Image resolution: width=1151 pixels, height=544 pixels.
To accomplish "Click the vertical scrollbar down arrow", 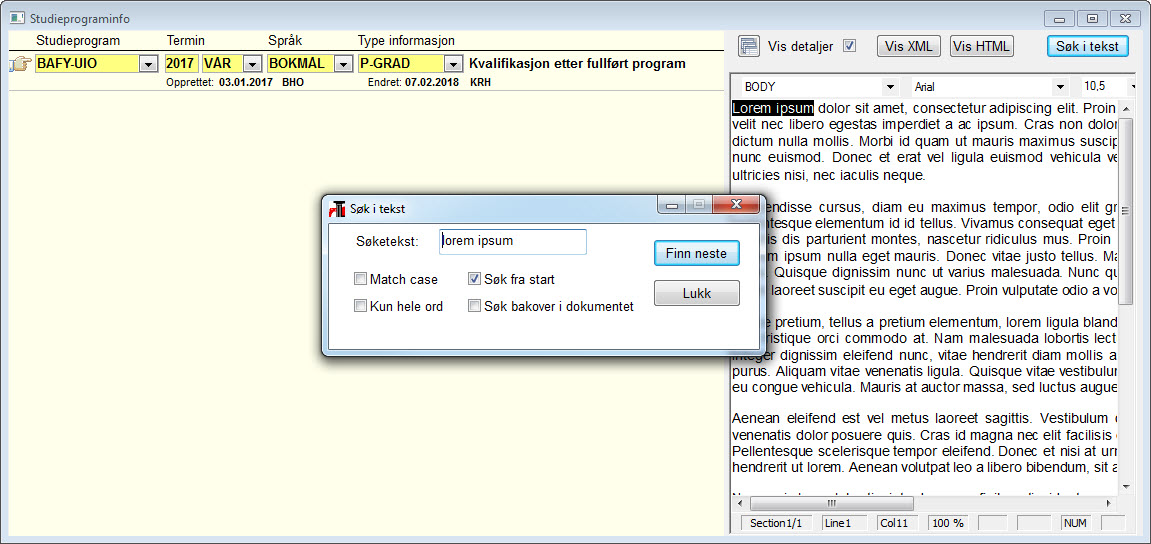I will tap(1125, 486).
